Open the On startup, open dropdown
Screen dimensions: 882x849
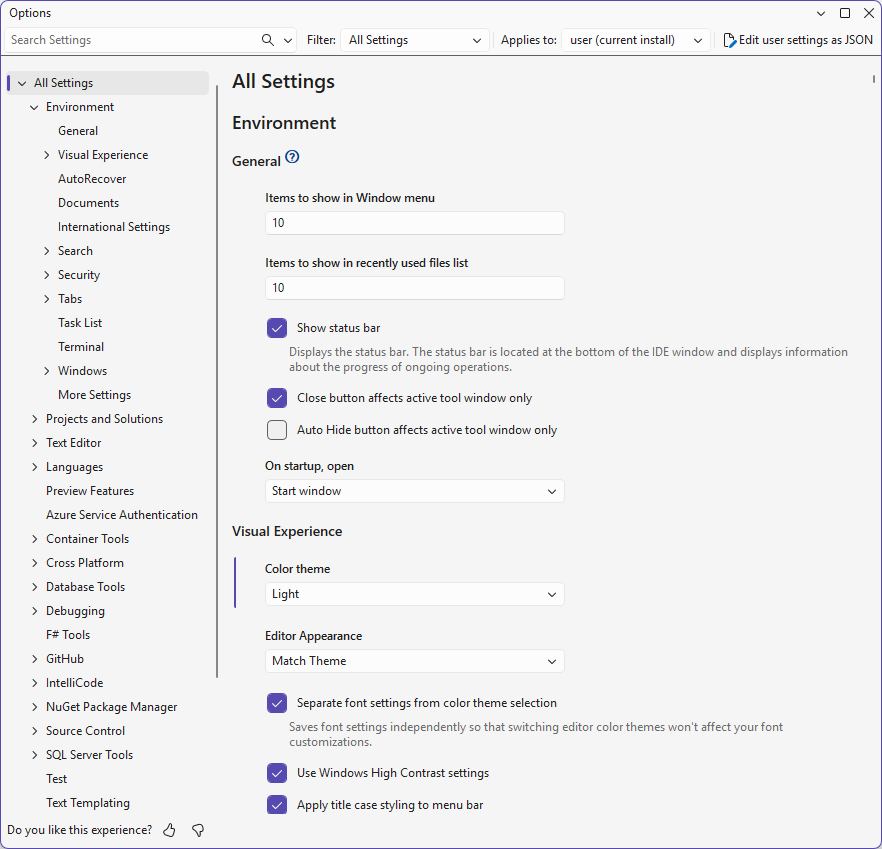point(415,491)
